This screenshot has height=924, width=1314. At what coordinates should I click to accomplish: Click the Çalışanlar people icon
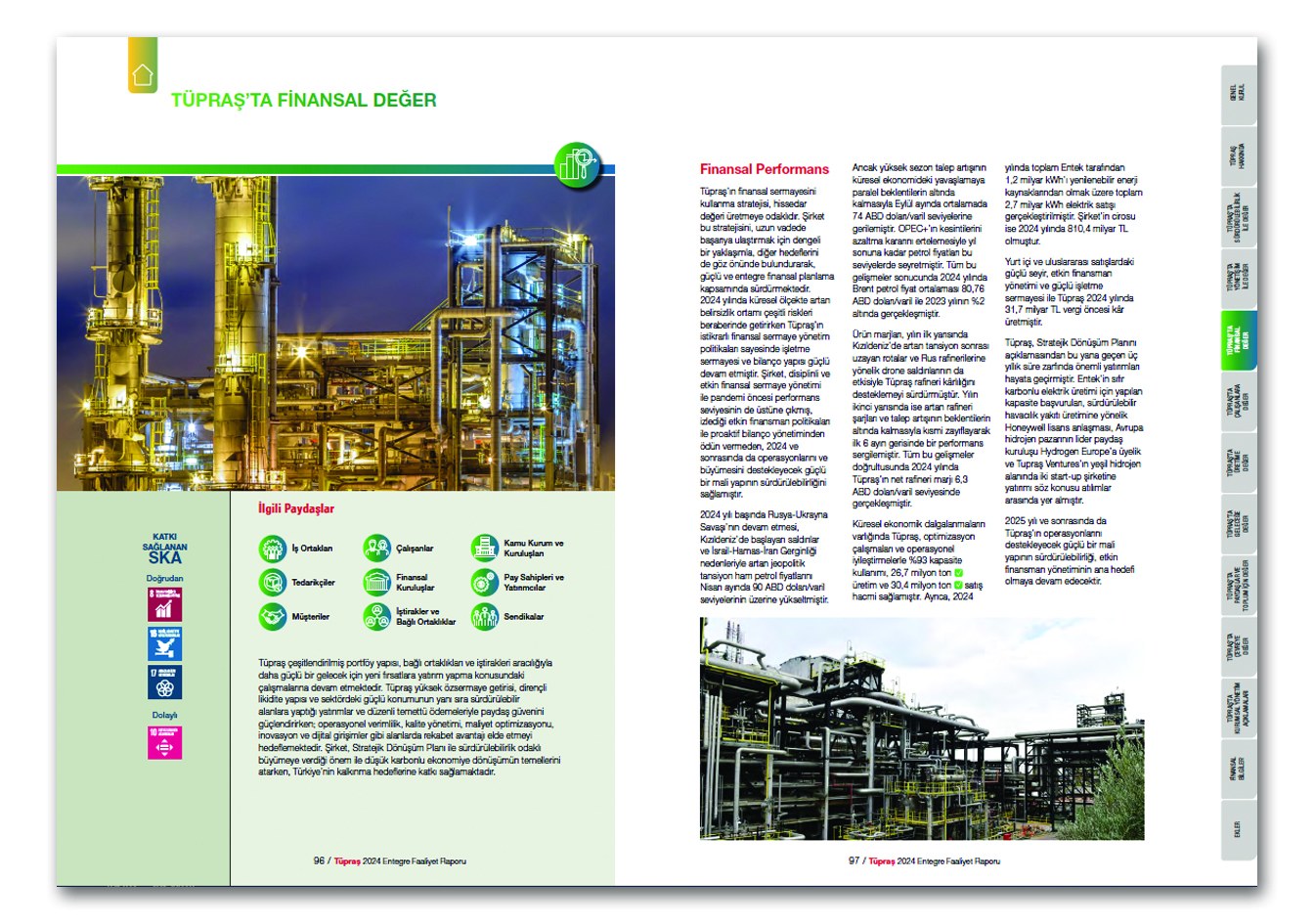(376, 549)
